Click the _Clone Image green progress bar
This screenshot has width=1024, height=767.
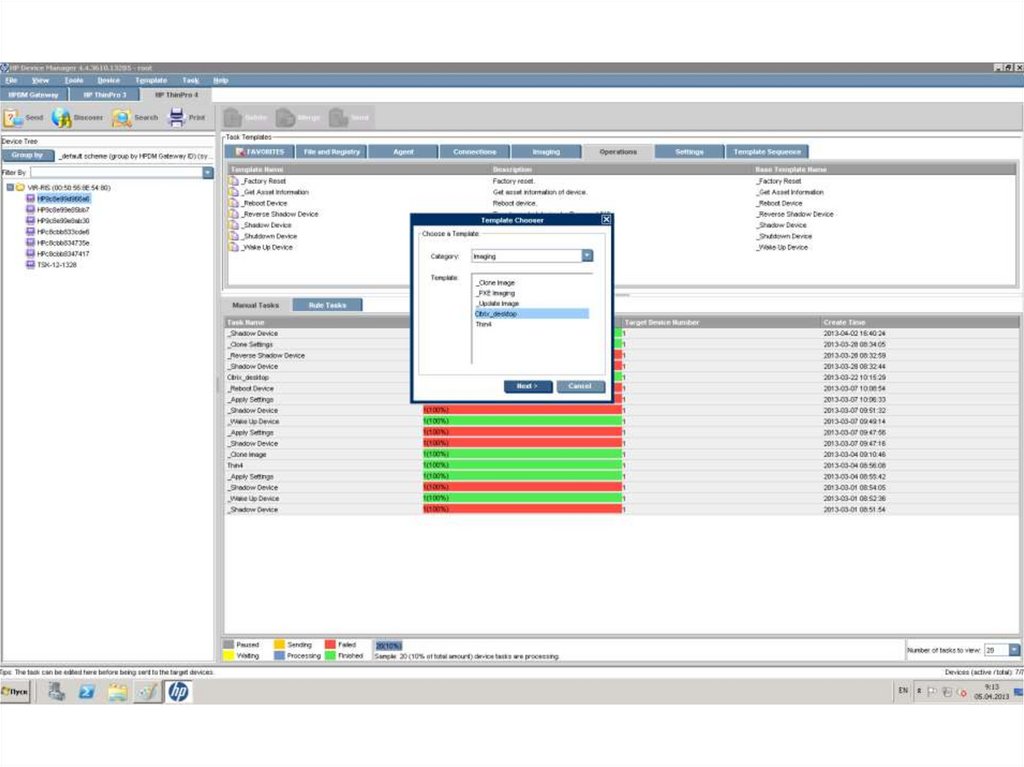tap(522, 454)
